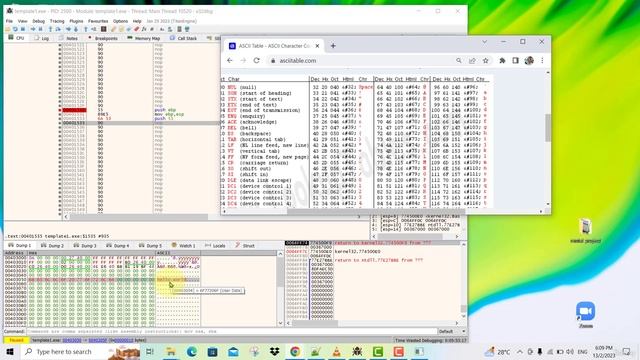Click the Stop debugging toolbar icon
Image resolution: width=640 pixels, height=360 pixels.
(22, 29)
